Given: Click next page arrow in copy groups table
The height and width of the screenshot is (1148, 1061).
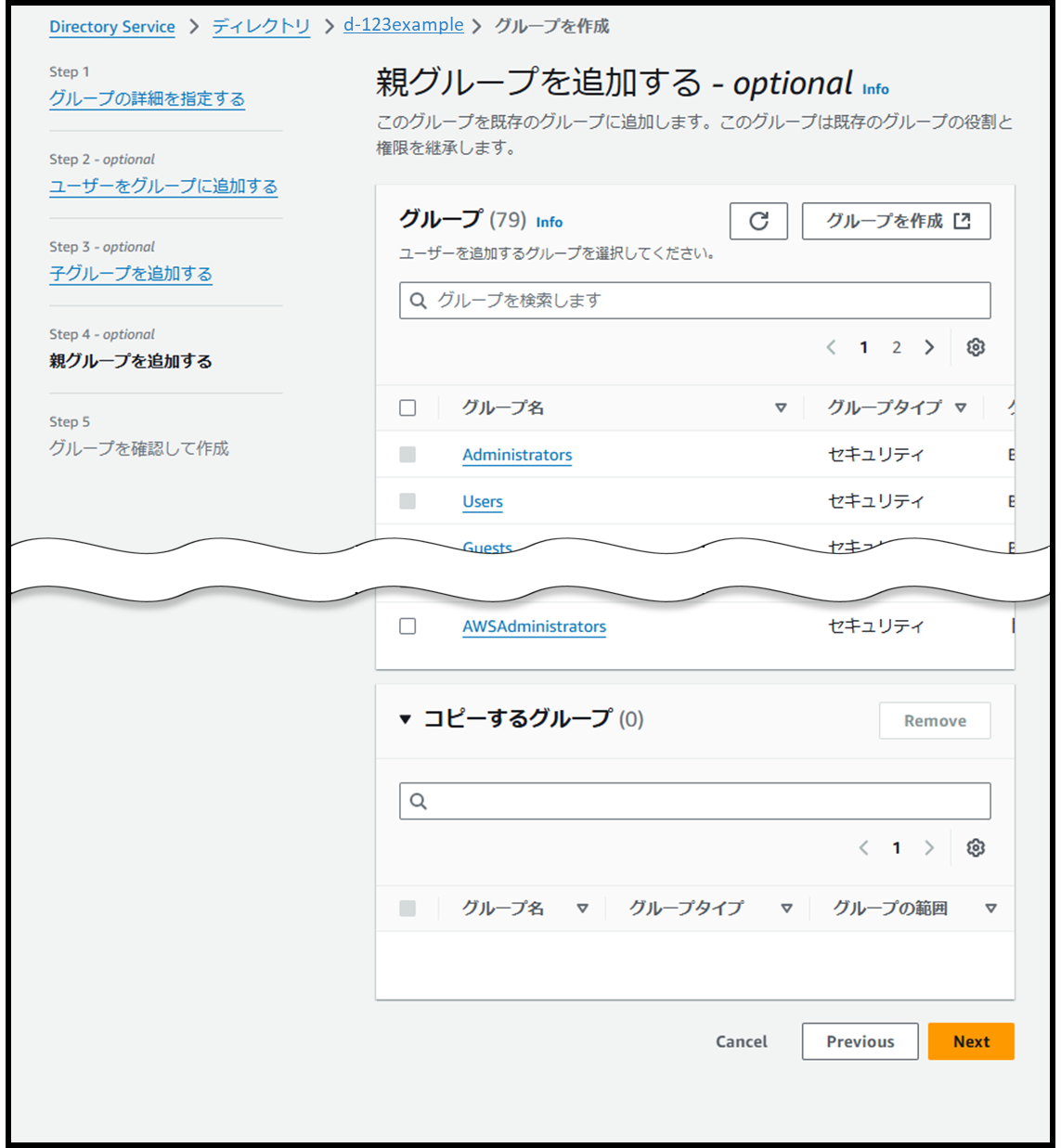Looking at the screenshot, I should (929, 847).
